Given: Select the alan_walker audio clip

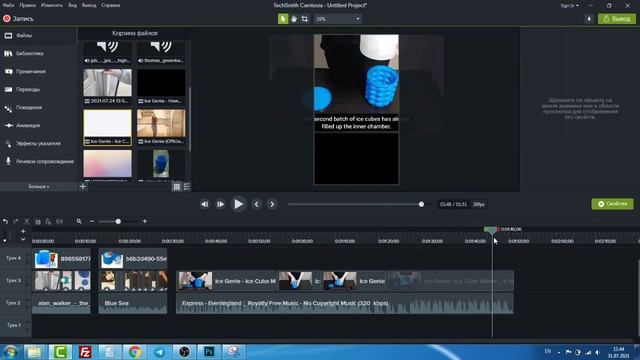Looking at the screenshot, I should [61, 303].
